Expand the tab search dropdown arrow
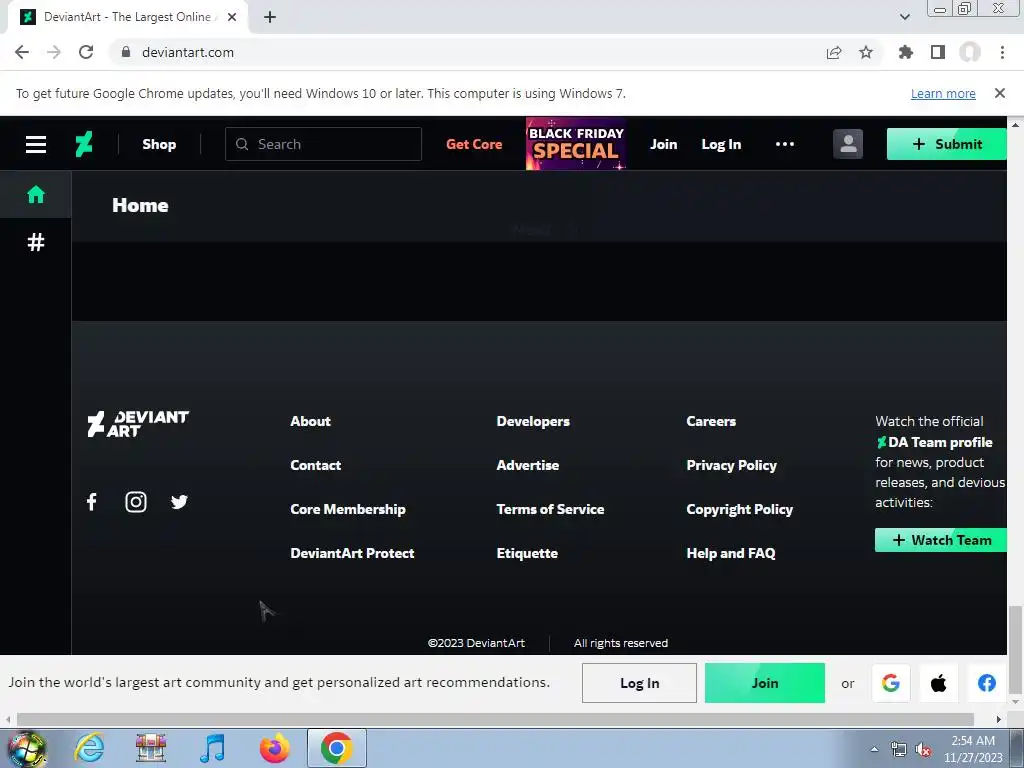The height and width of the screenshot is (768, 1024). click(x=904, y=17)
